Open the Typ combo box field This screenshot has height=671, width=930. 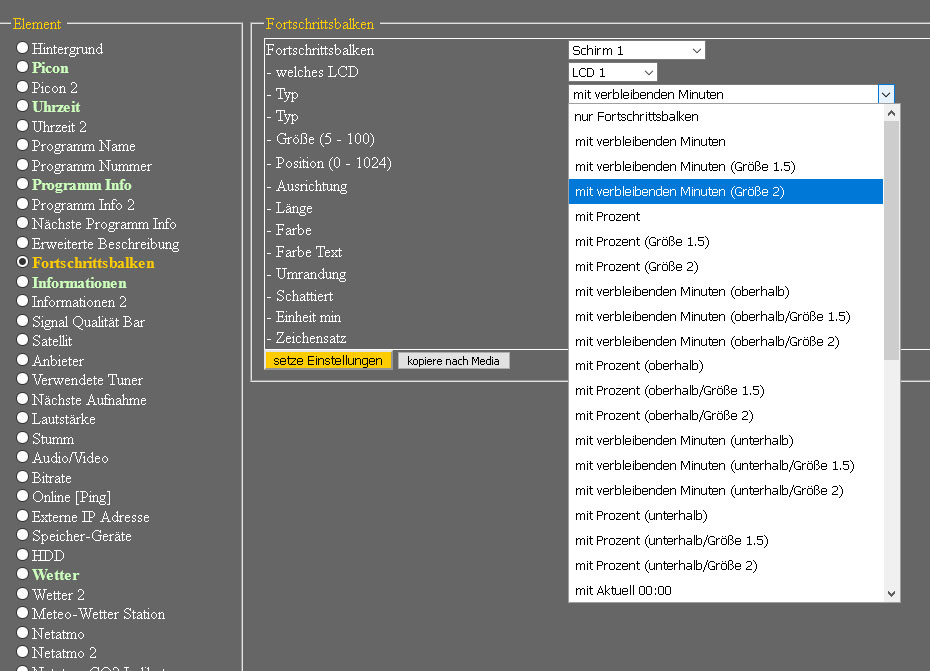pyautogui.click(x=731, y=94)
